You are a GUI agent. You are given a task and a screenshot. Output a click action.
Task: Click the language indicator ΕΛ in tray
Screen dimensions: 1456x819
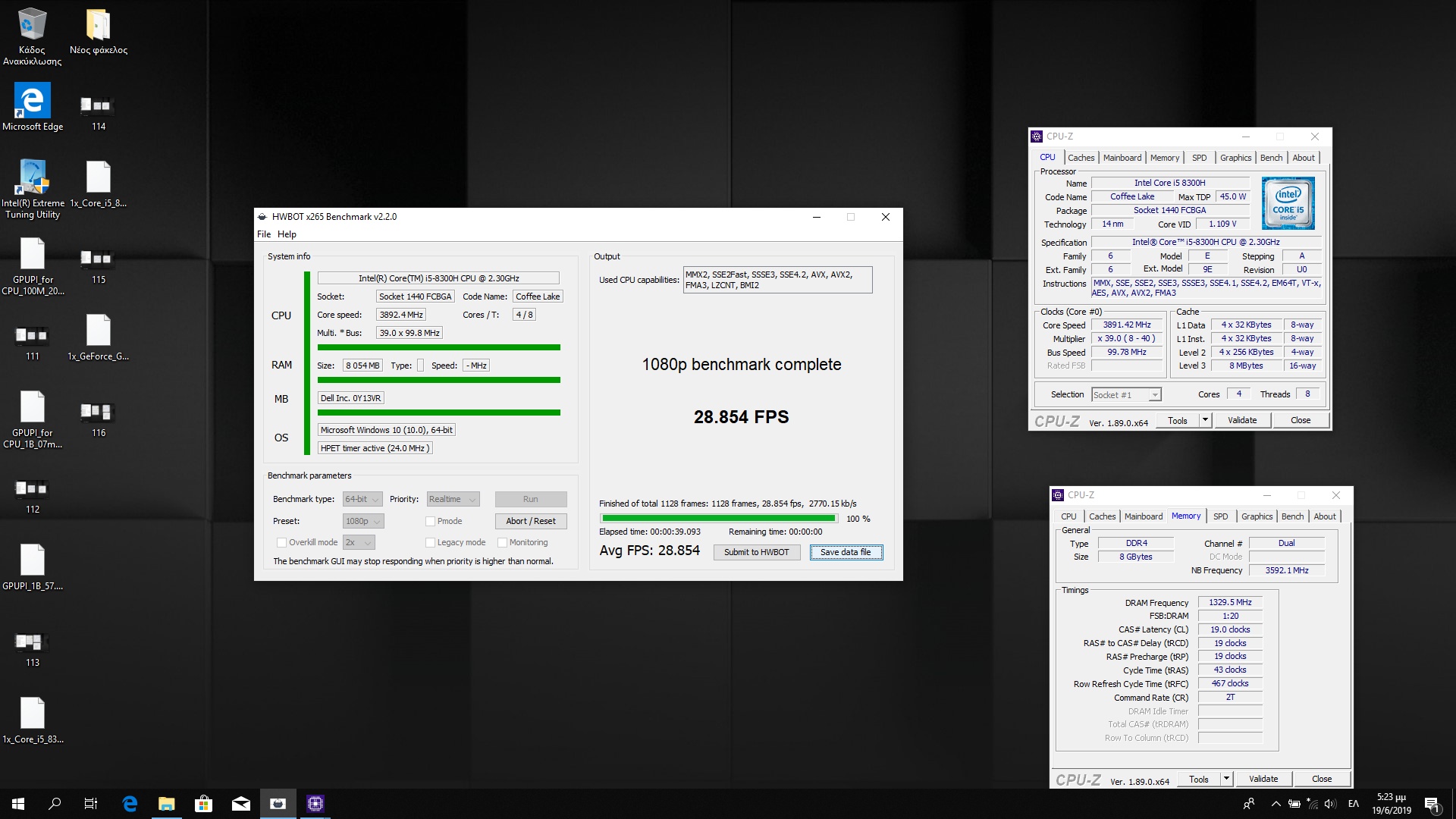[x=1353, y=804]
